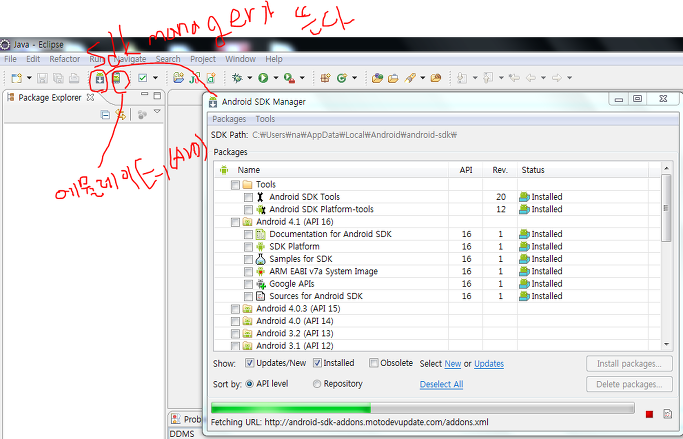
Task: Click the New wizard toolbar icon
Action: (17, 78)
